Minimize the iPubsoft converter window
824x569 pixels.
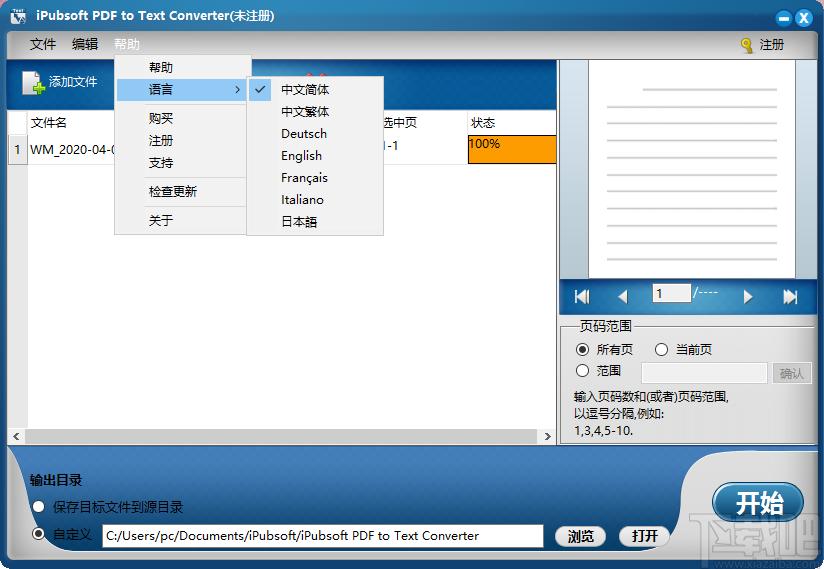pyautogui.click(x=784, y=18)
